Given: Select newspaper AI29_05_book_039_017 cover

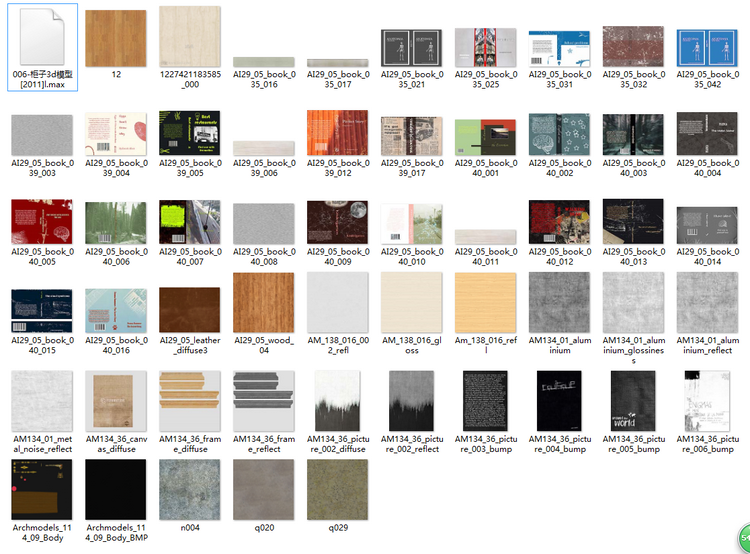Looking at the screenshot, I should click(411, 136).
